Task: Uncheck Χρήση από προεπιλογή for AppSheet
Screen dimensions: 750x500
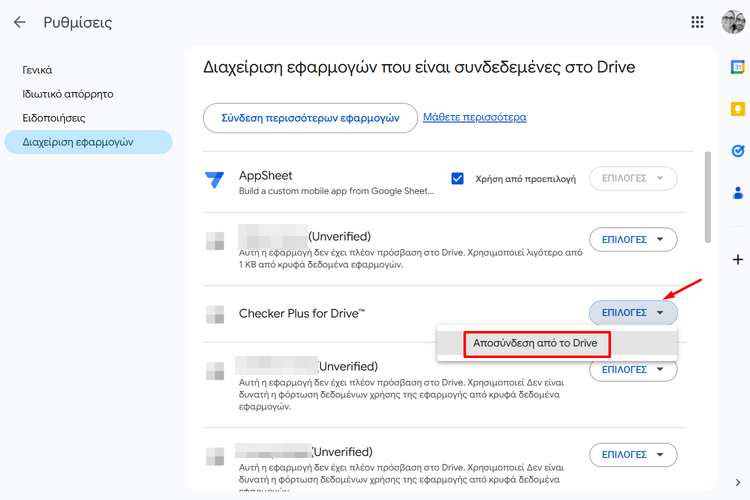Action: pos(457,178)
